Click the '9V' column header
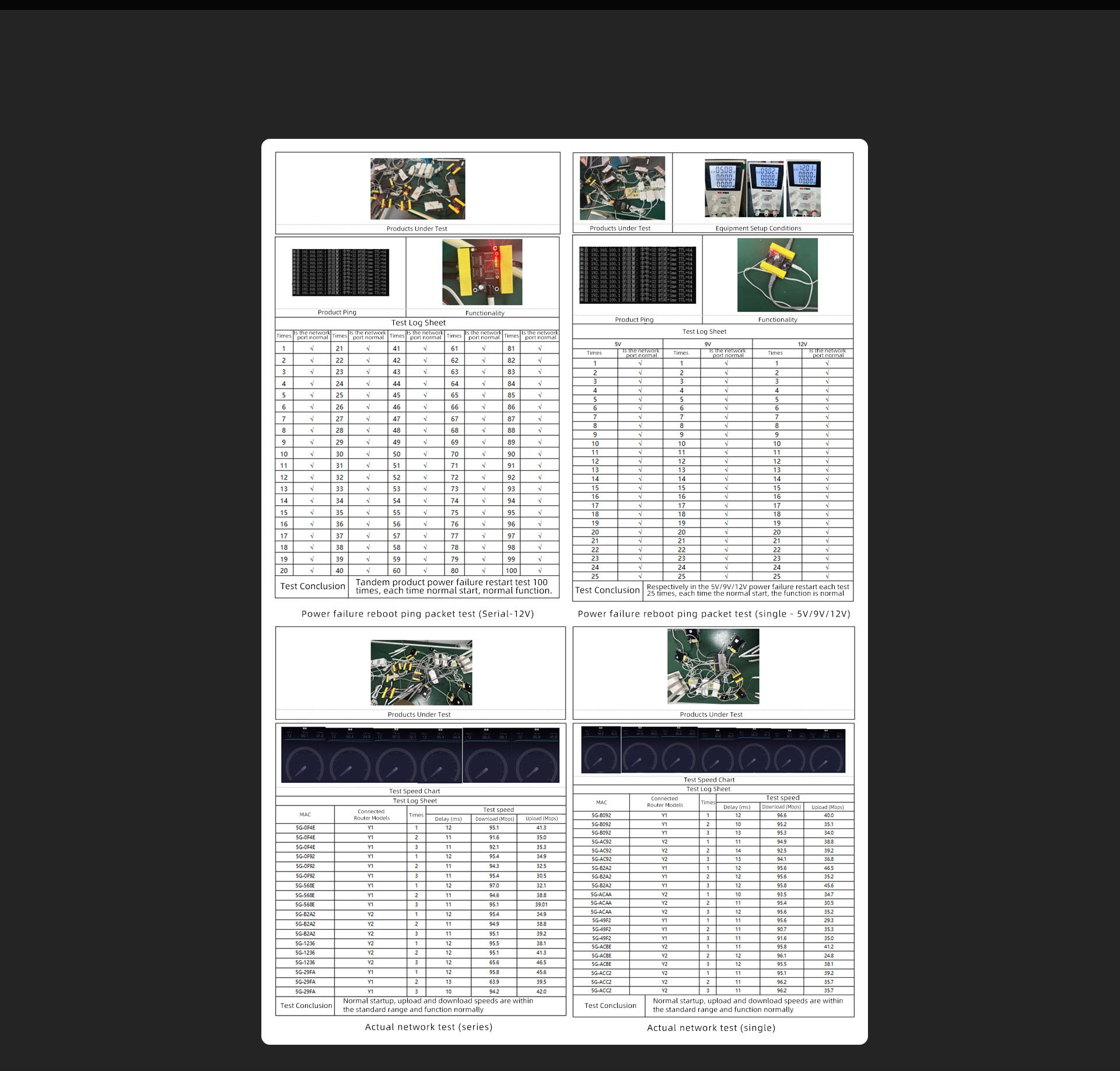 (x=708, y=344)
